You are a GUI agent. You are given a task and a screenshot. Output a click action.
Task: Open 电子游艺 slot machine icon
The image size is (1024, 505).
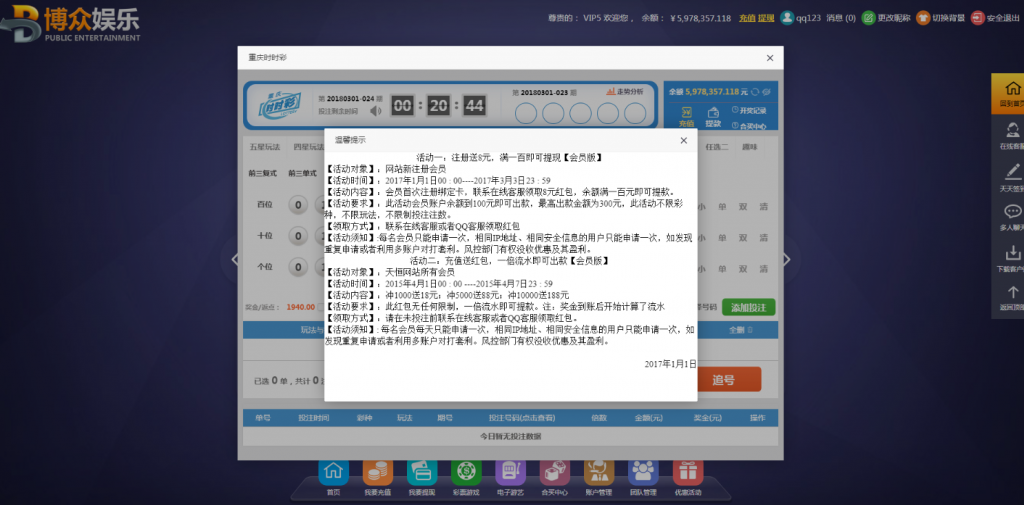coord(510,473)
